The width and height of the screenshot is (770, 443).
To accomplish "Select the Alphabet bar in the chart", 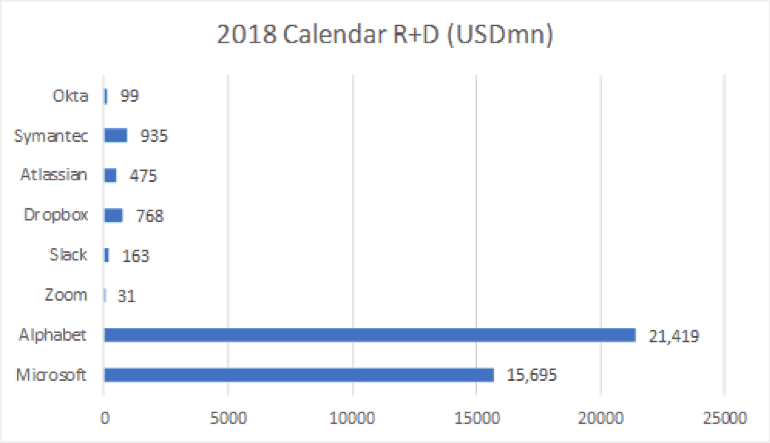I will click(369, 335).
